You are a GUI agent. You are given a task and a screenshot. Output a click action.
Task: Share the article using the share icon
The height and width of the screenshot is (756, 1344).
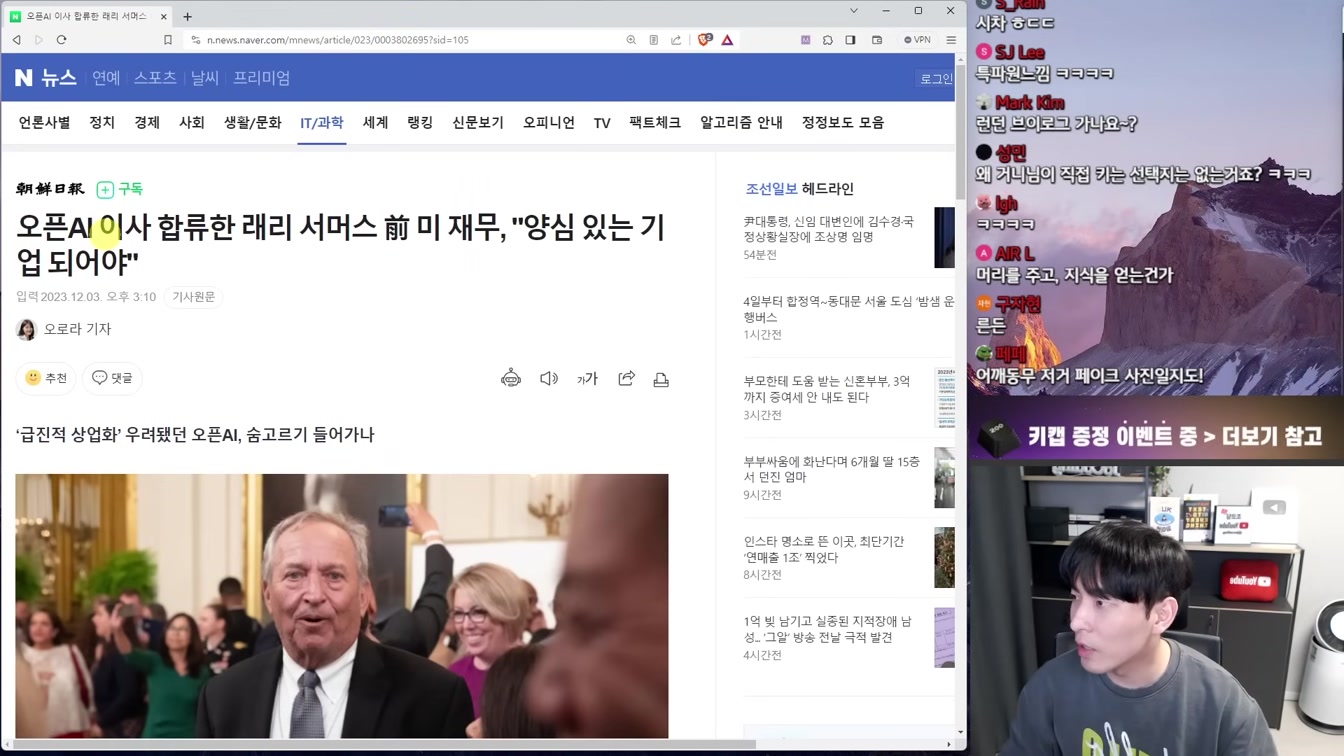pyautogui.click(x=626, y=379)
